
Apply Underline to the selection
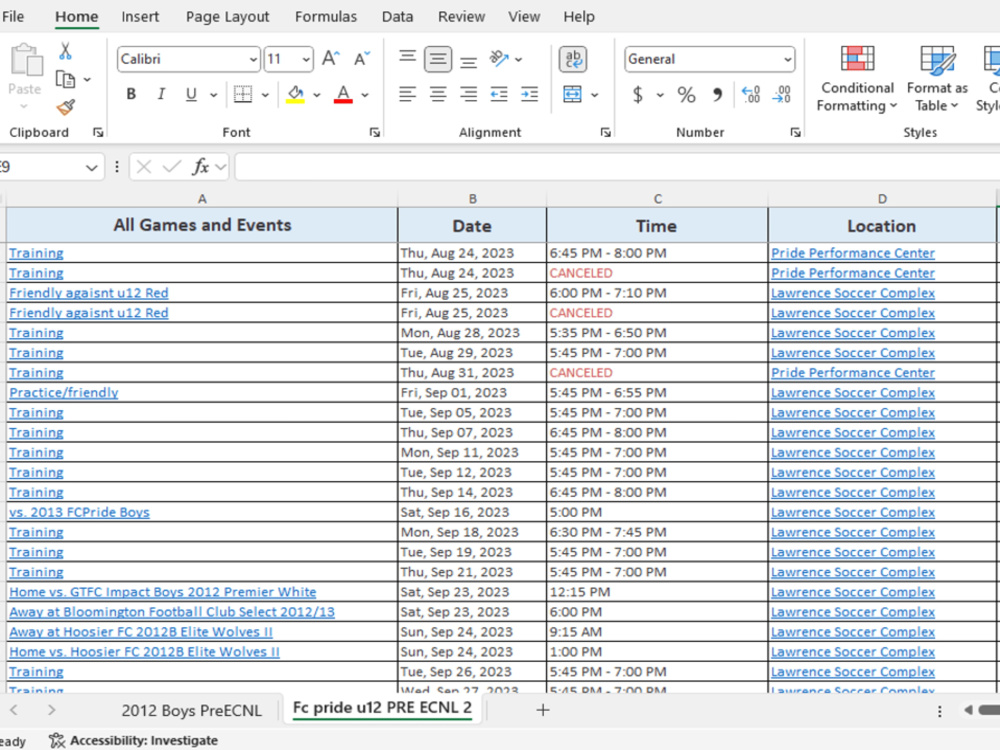click(188, 94)
